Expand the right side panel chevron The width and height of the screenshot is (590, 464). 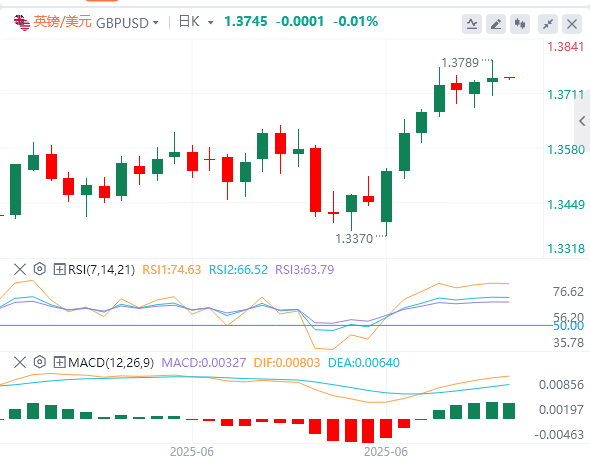coord(582,121)
